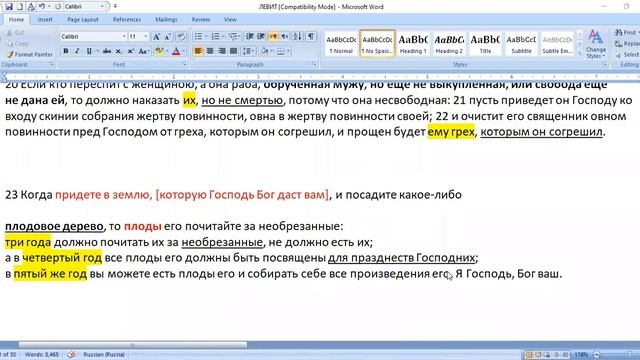This screenshot has height=360, width=640.
Task: Clear formatting of the selection
Action: pos(181,37)
